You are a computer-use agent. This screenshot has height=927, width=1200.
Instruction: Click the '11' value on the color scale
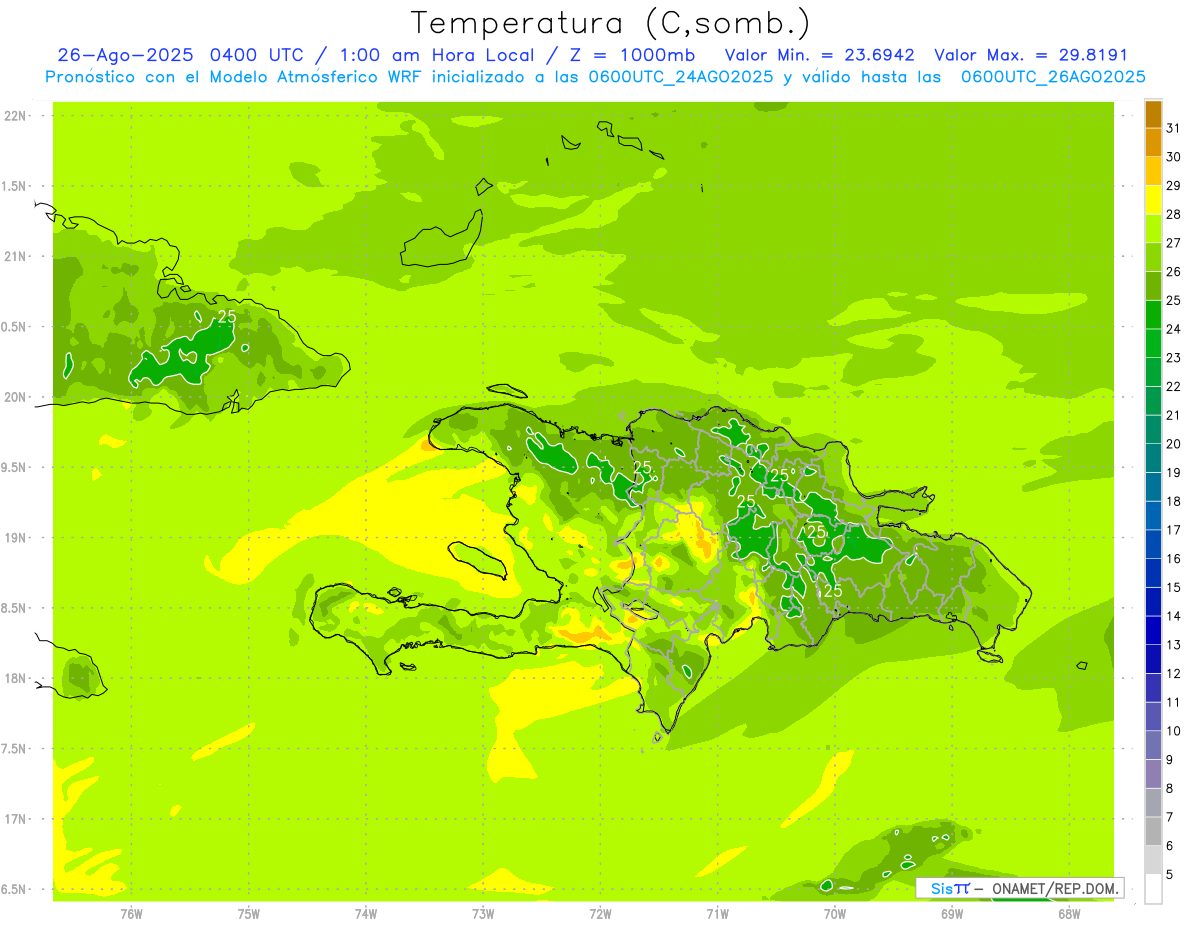coord(1174,702)
